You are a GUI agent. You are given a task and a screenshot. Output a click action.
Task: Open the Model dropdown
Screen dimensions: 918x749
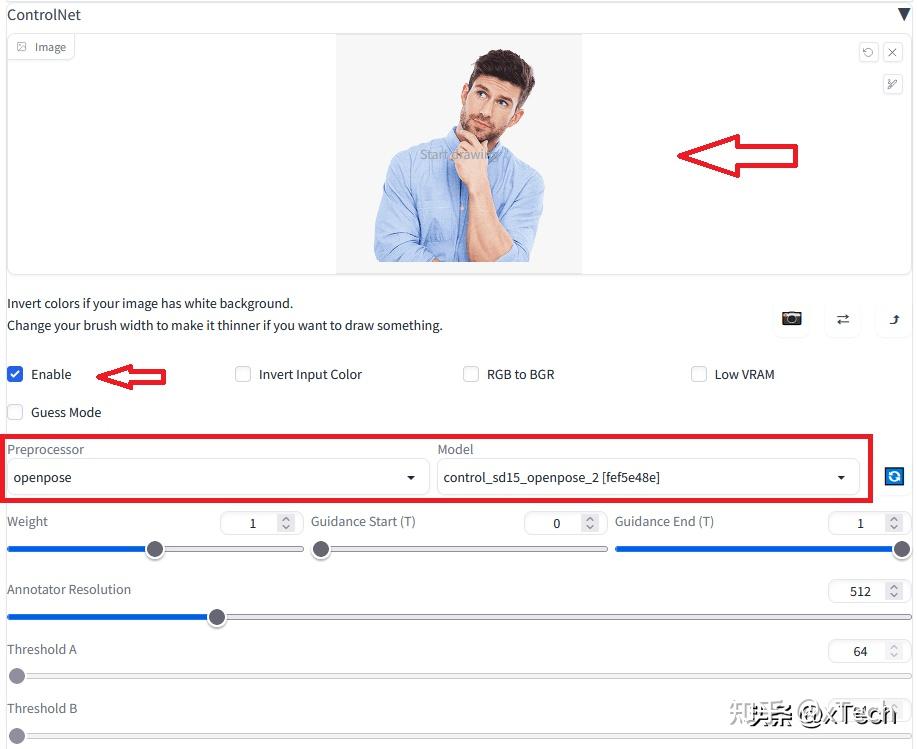click(840, 477)
